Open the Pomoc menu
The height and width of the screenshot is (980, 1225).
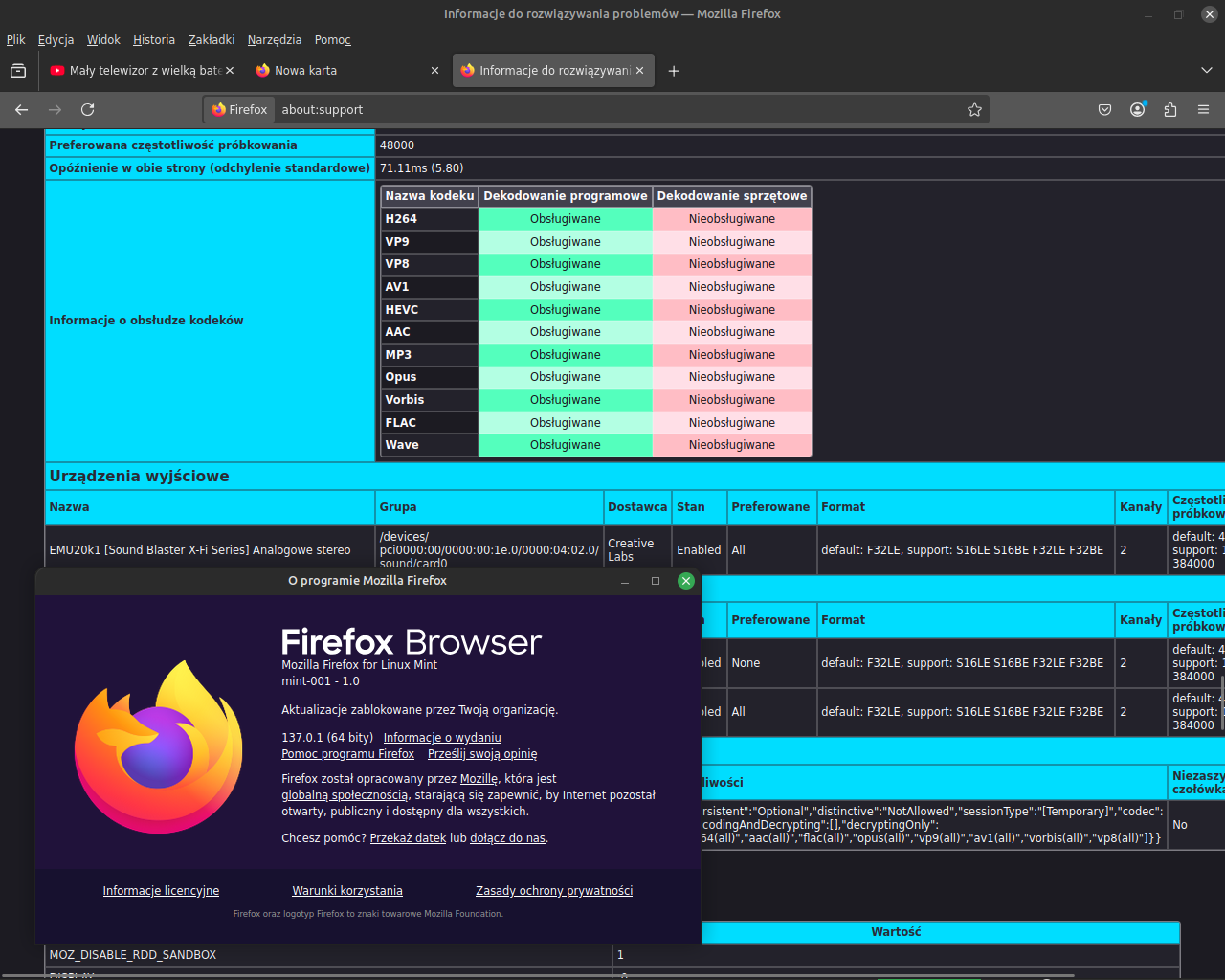pyautogui.click(x=332, y=40)
